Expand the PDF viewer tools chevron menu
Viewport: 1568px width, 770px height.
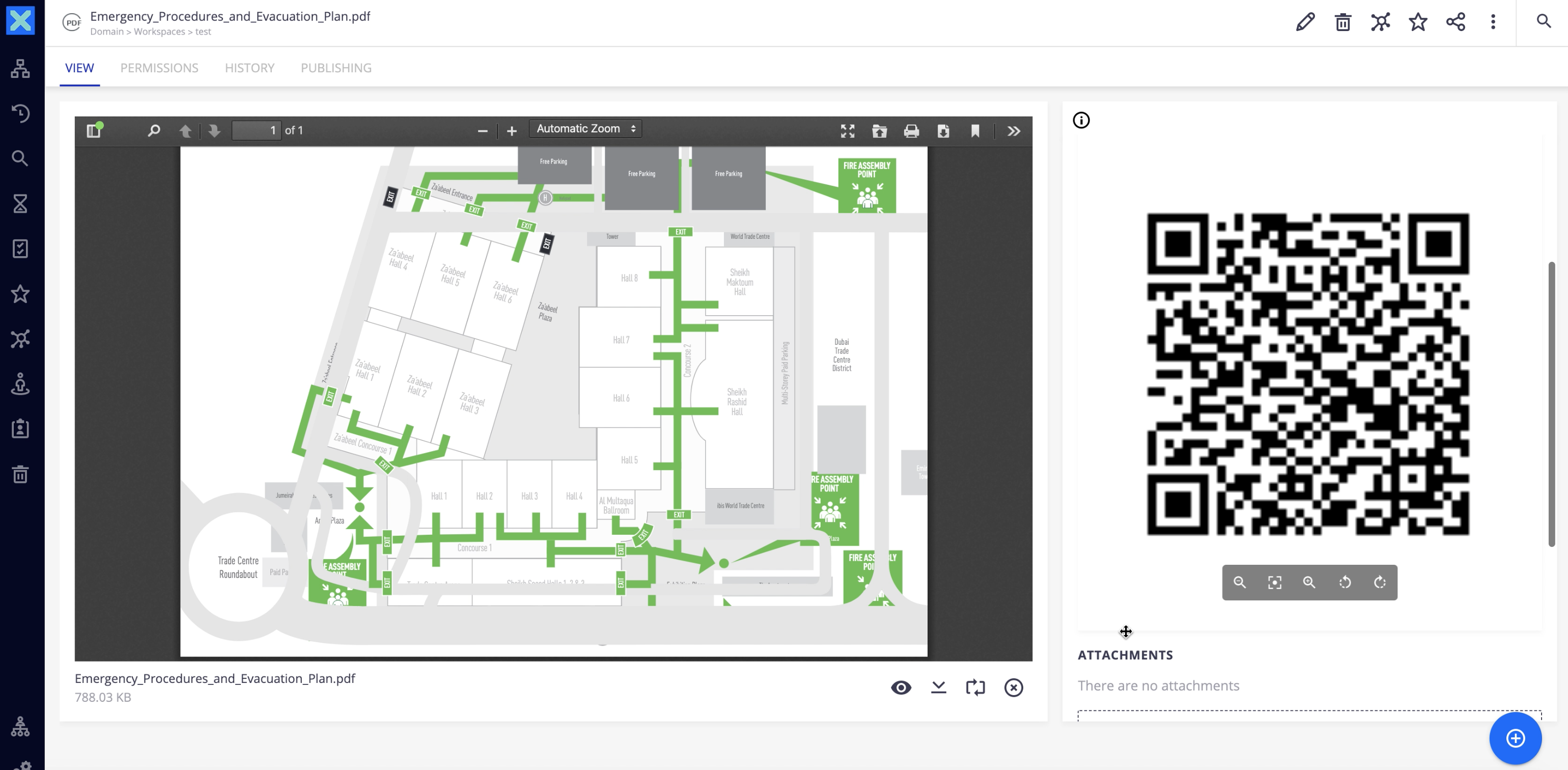[1014, 131]
